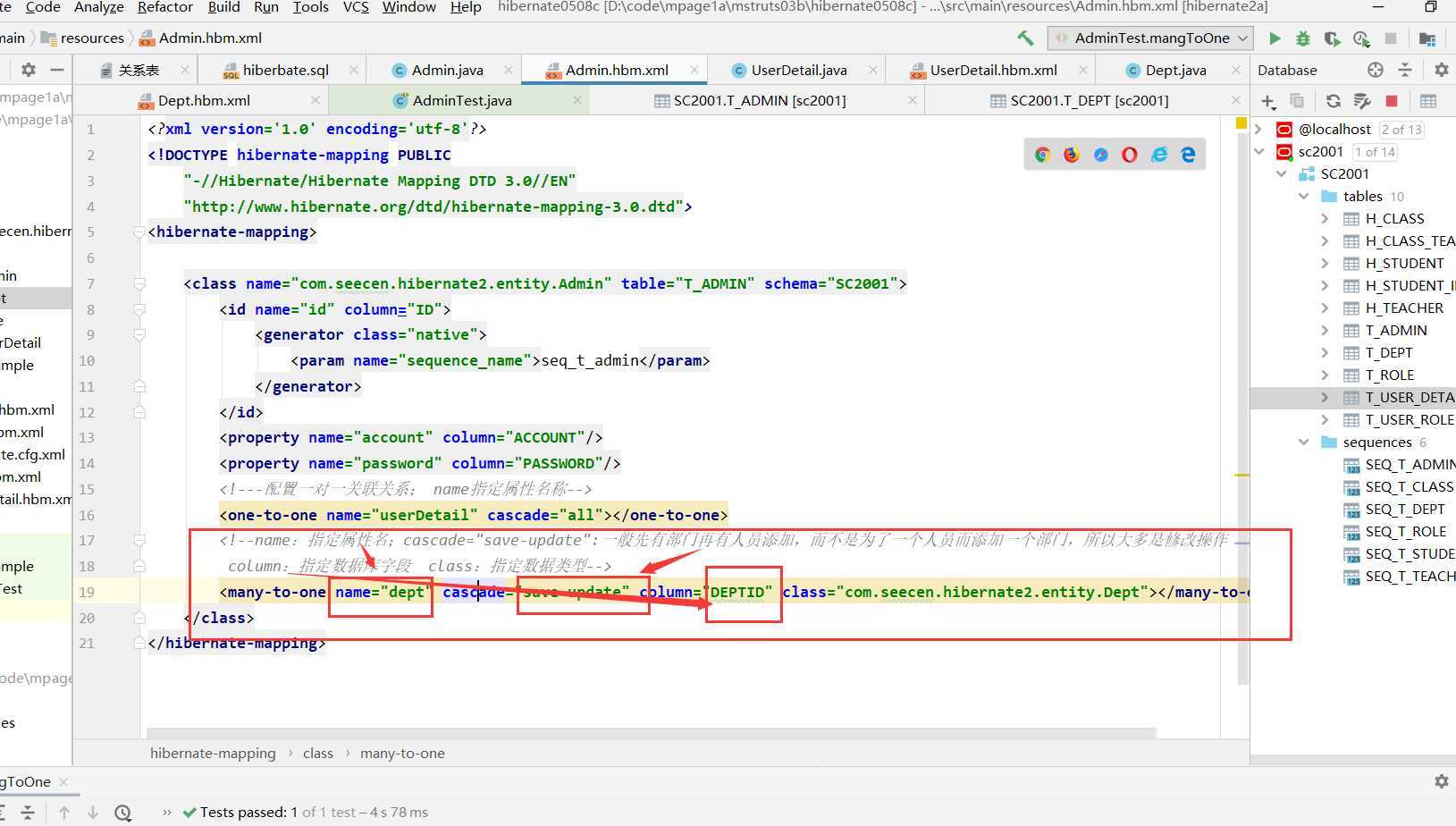Go to next failed test down arrow
The image size is (1456, 826).
point(93,813)
